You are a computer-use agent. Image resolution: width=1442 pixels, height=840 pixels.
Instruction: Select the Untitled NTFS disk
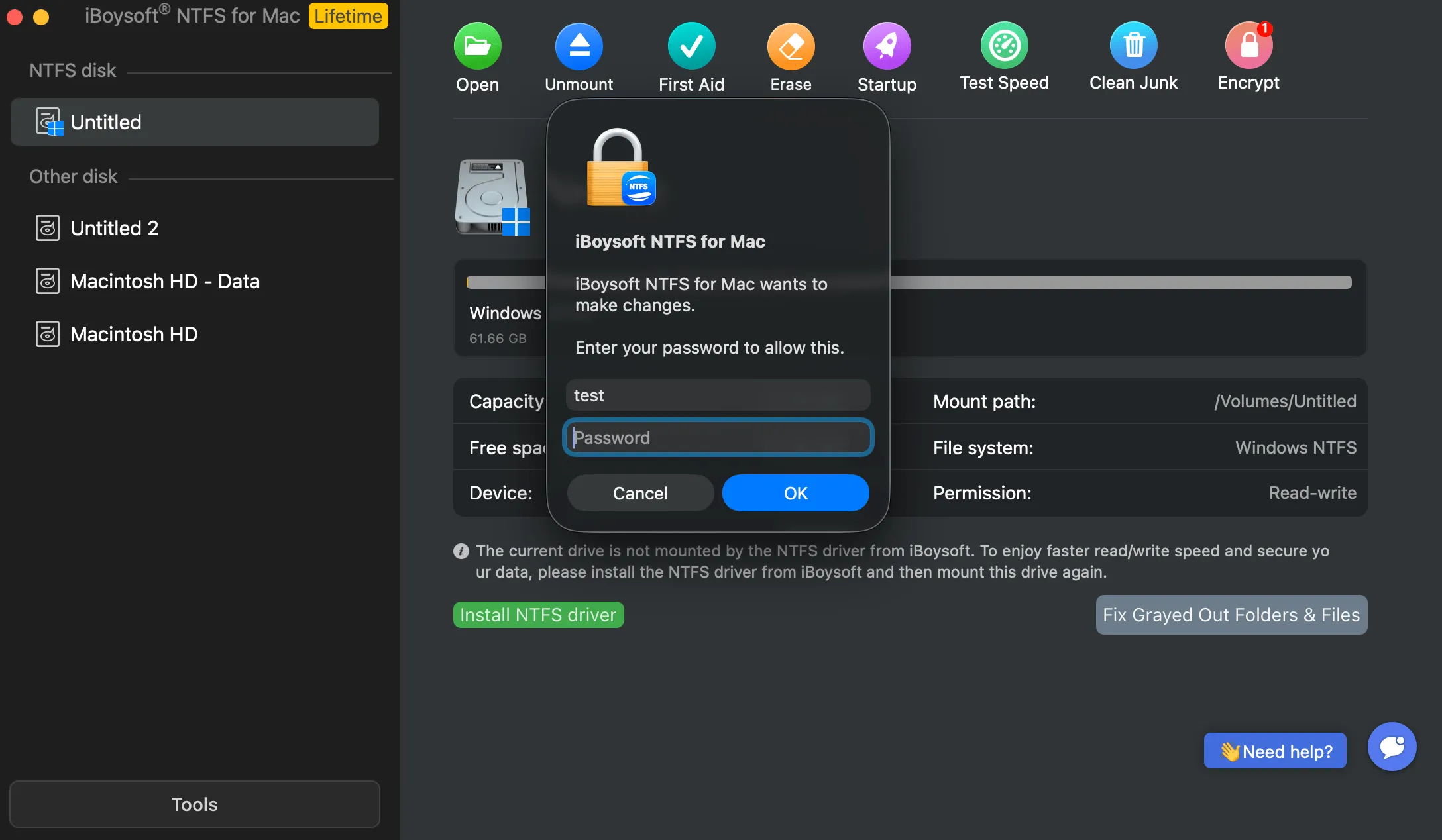pos(195,122)
